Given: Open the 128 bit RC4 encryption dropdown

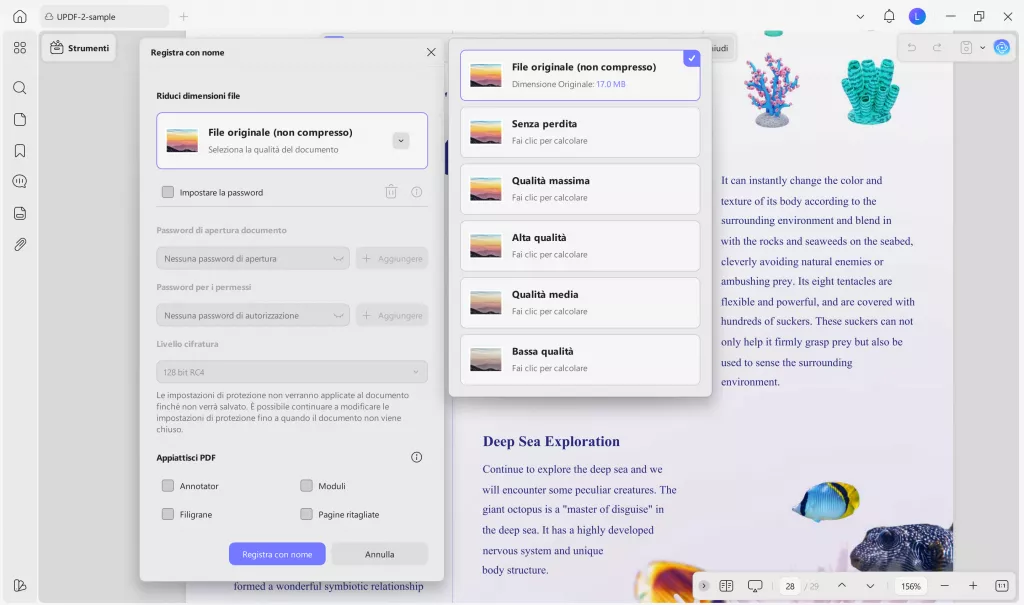Looking at the screenshot, I should tap(292, 372).
